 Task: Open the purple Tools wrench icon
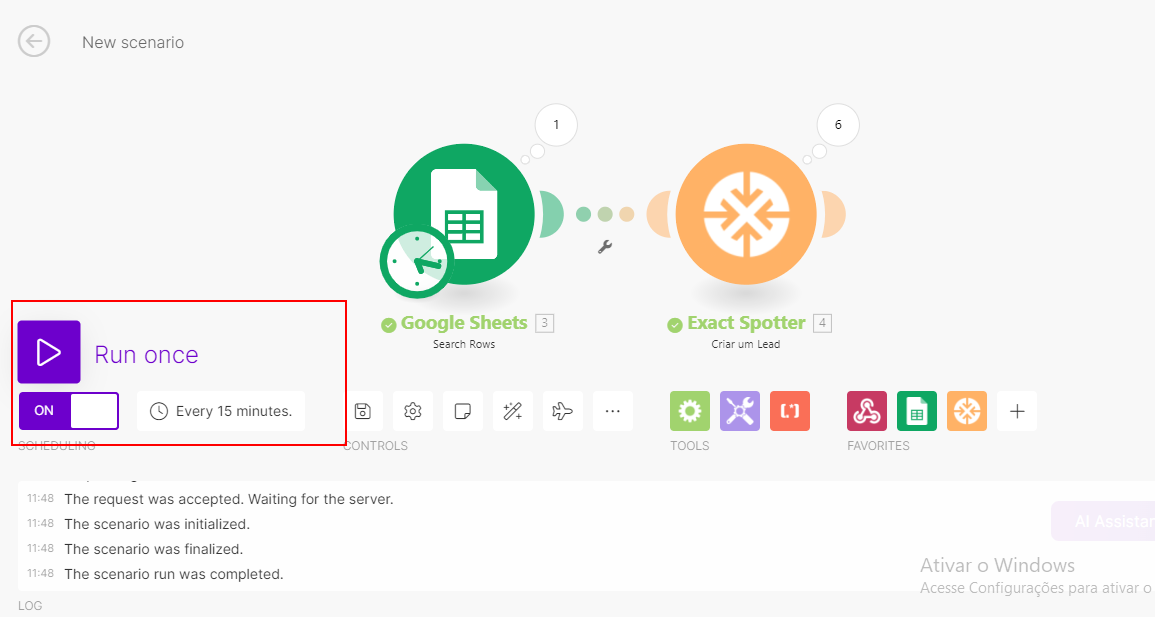(x=740, y=411)
